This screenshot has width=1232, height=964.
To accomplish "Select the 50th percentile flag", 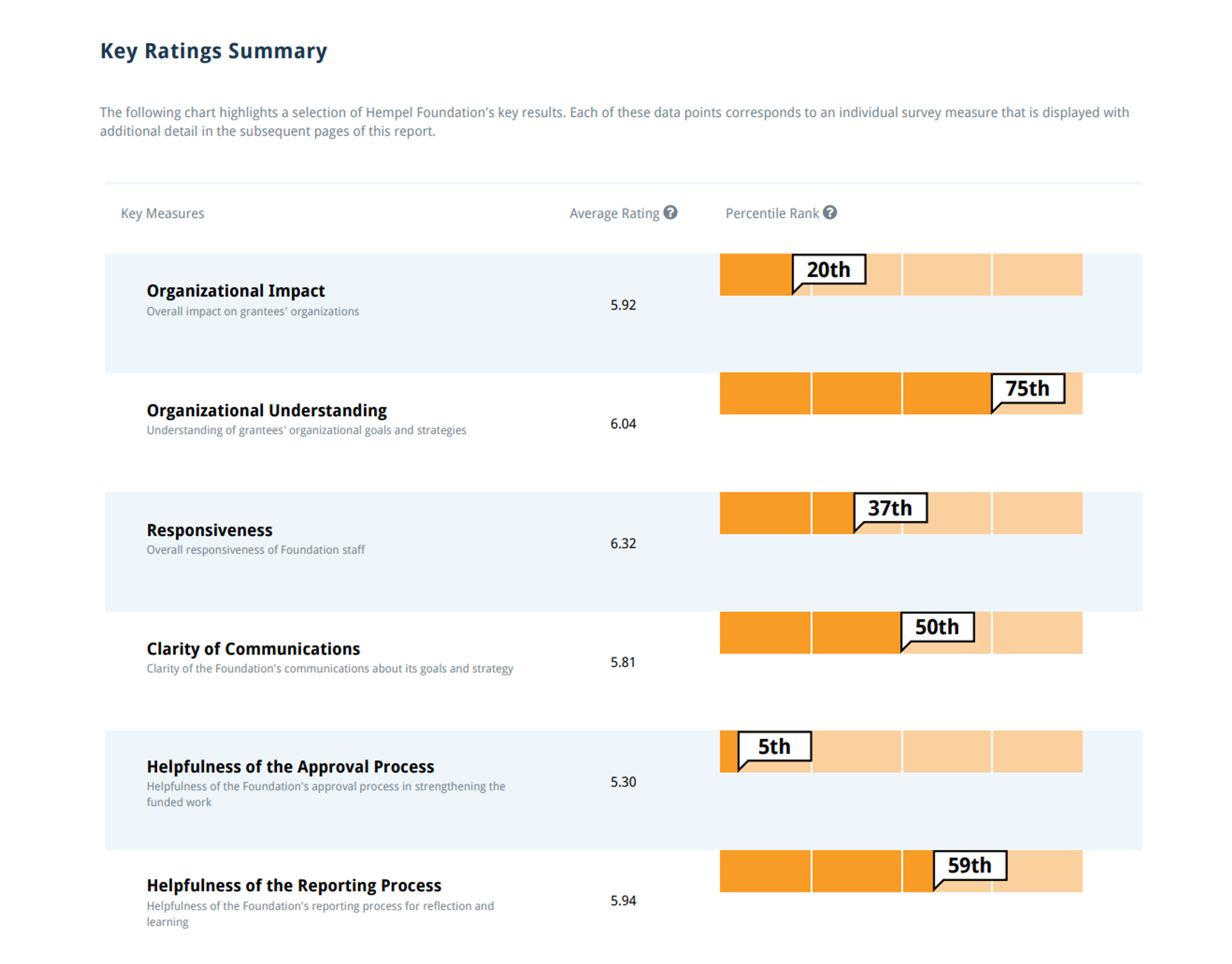I will pyautogui.click(x=937, y=627).
